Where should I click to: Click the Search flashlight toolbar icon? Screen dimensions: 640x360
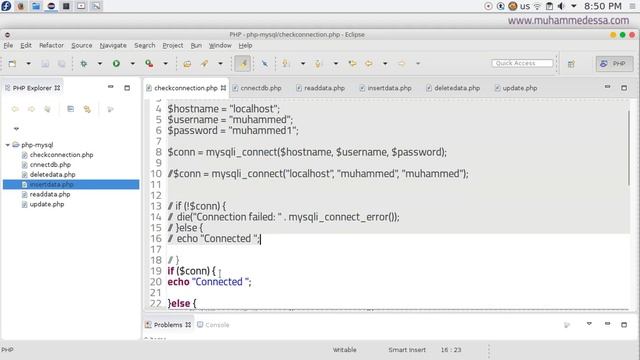pos(204,64)
